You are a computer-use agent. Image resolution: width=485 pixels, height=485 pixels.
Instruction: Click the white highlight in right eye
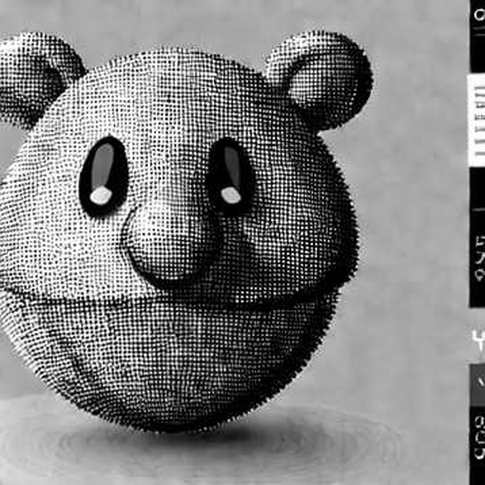pos(231,195)
